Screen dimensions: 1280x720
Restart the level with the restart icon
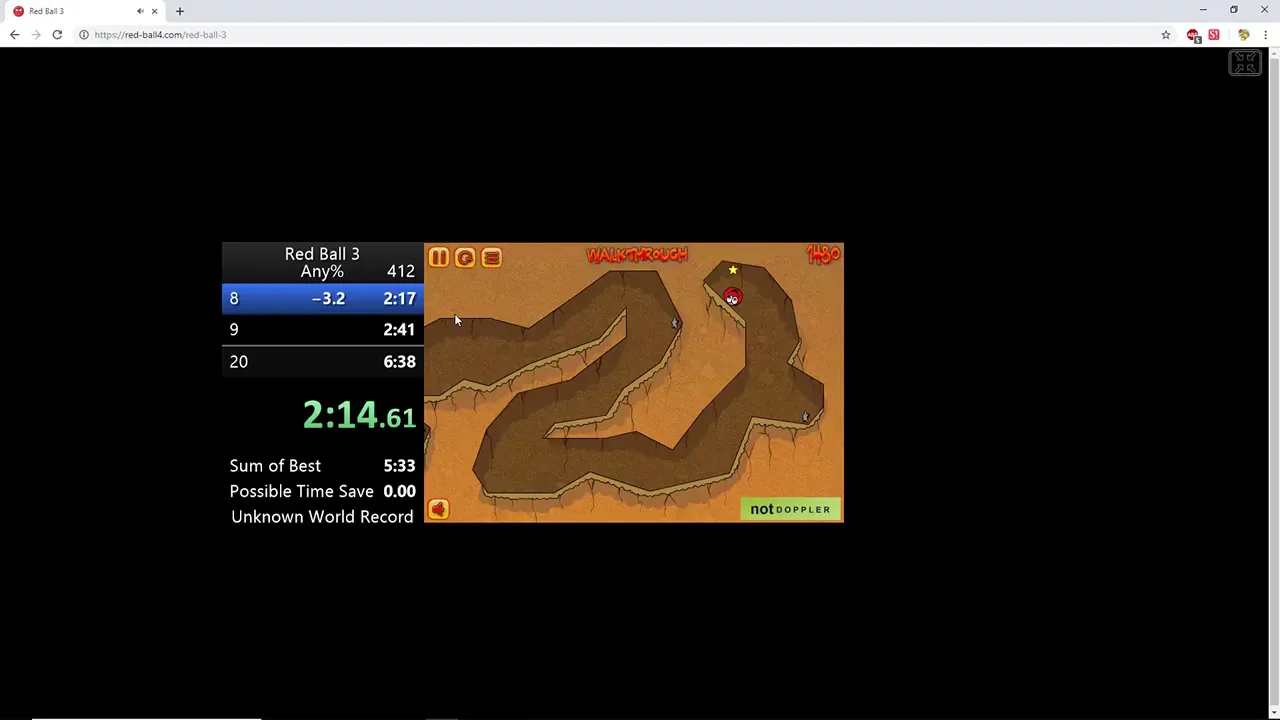pos(465,258)
